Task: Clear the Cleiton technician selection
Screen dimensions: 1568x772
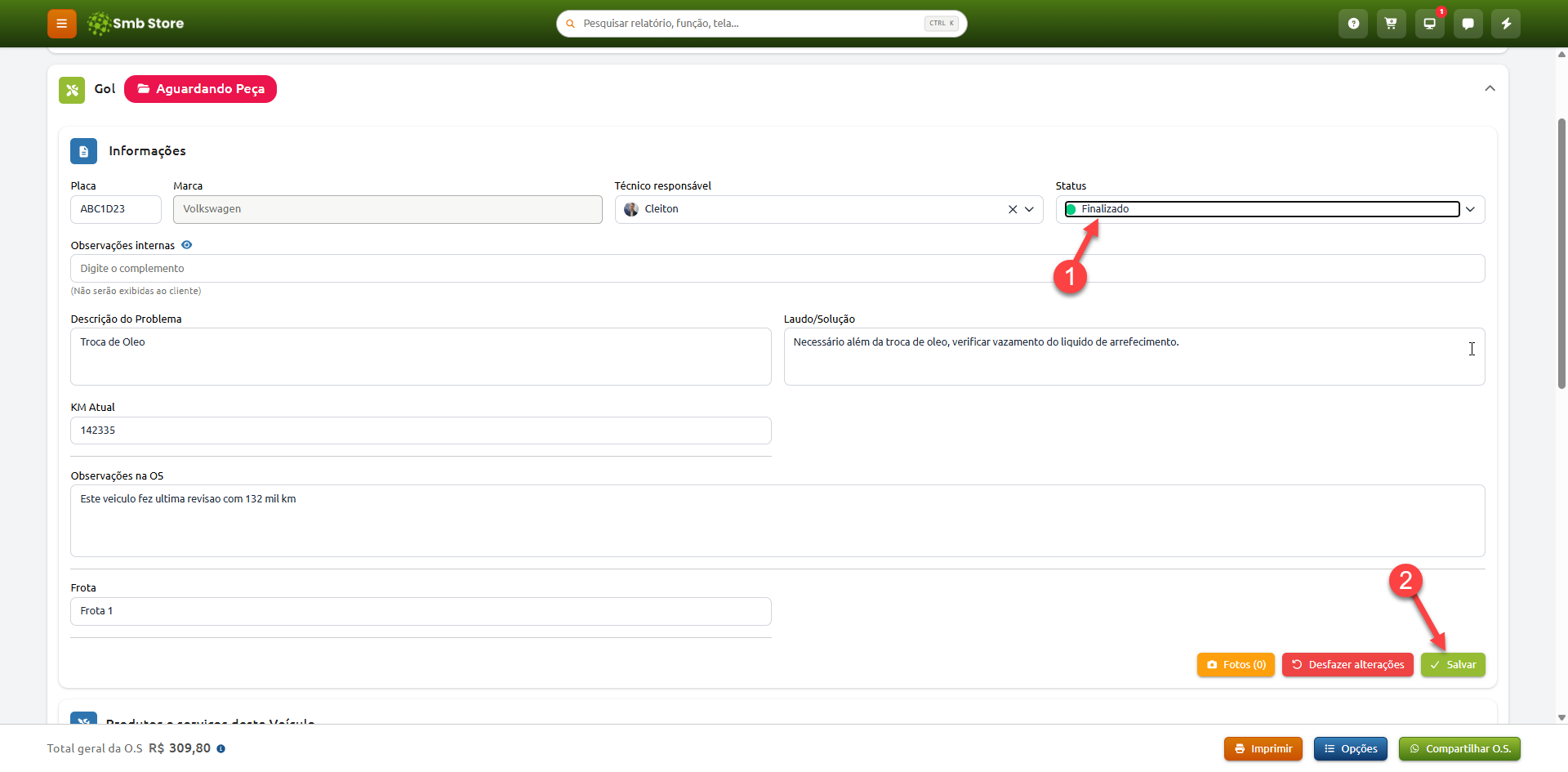Action: [1013, 209]
